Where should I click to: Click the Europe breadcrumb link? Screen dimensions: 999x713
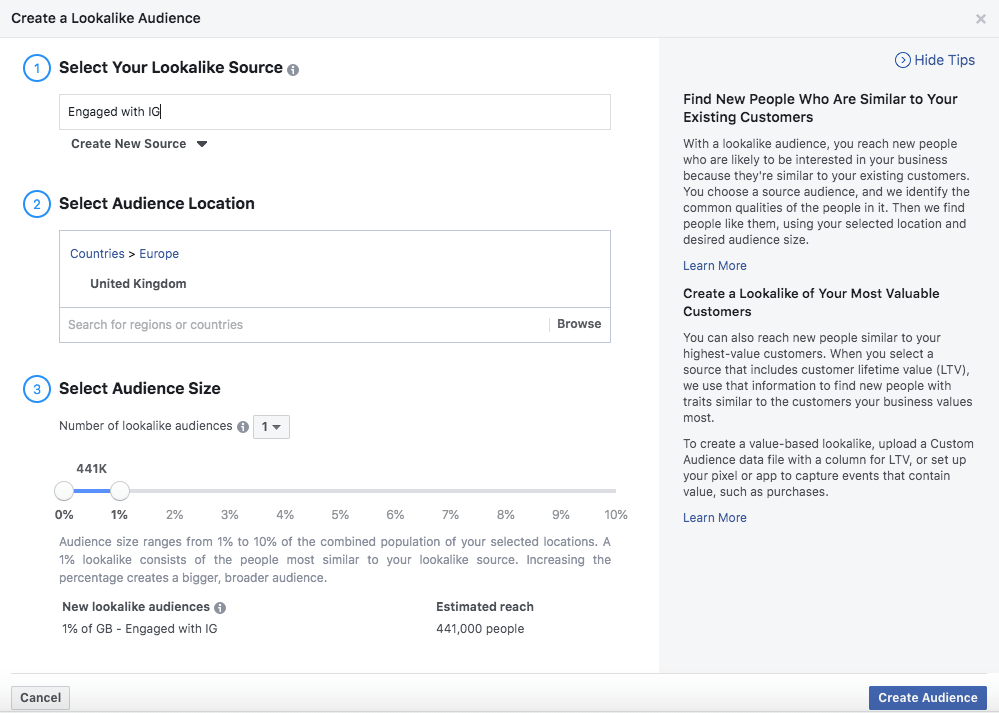pyautogui.click(x=159, y=254)
